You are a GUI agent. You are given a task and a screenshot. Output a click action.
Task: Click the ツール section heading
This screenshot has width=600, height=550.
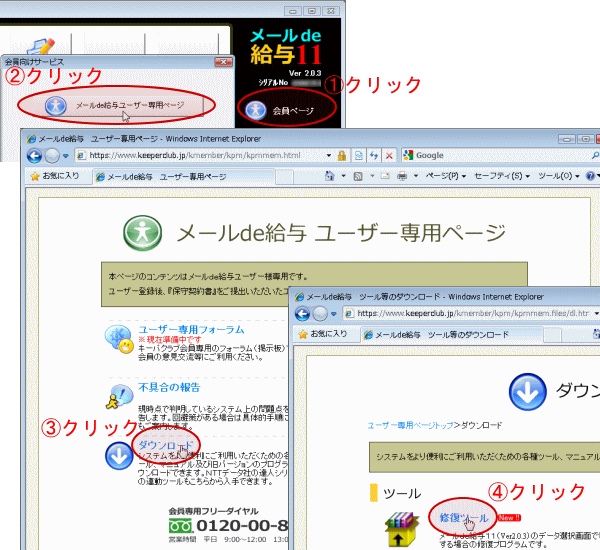[402, 493]
